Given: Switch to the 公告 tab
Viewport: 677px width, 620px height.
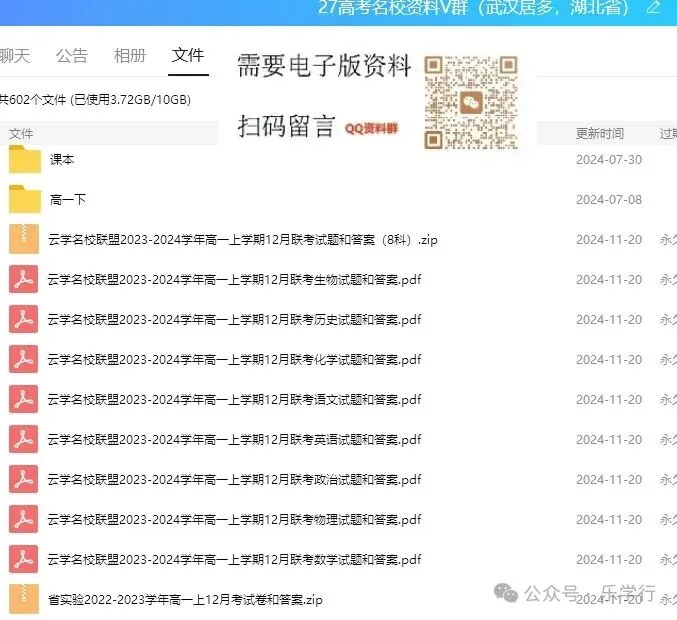Looking at the screenshot, I should (72, 56).
